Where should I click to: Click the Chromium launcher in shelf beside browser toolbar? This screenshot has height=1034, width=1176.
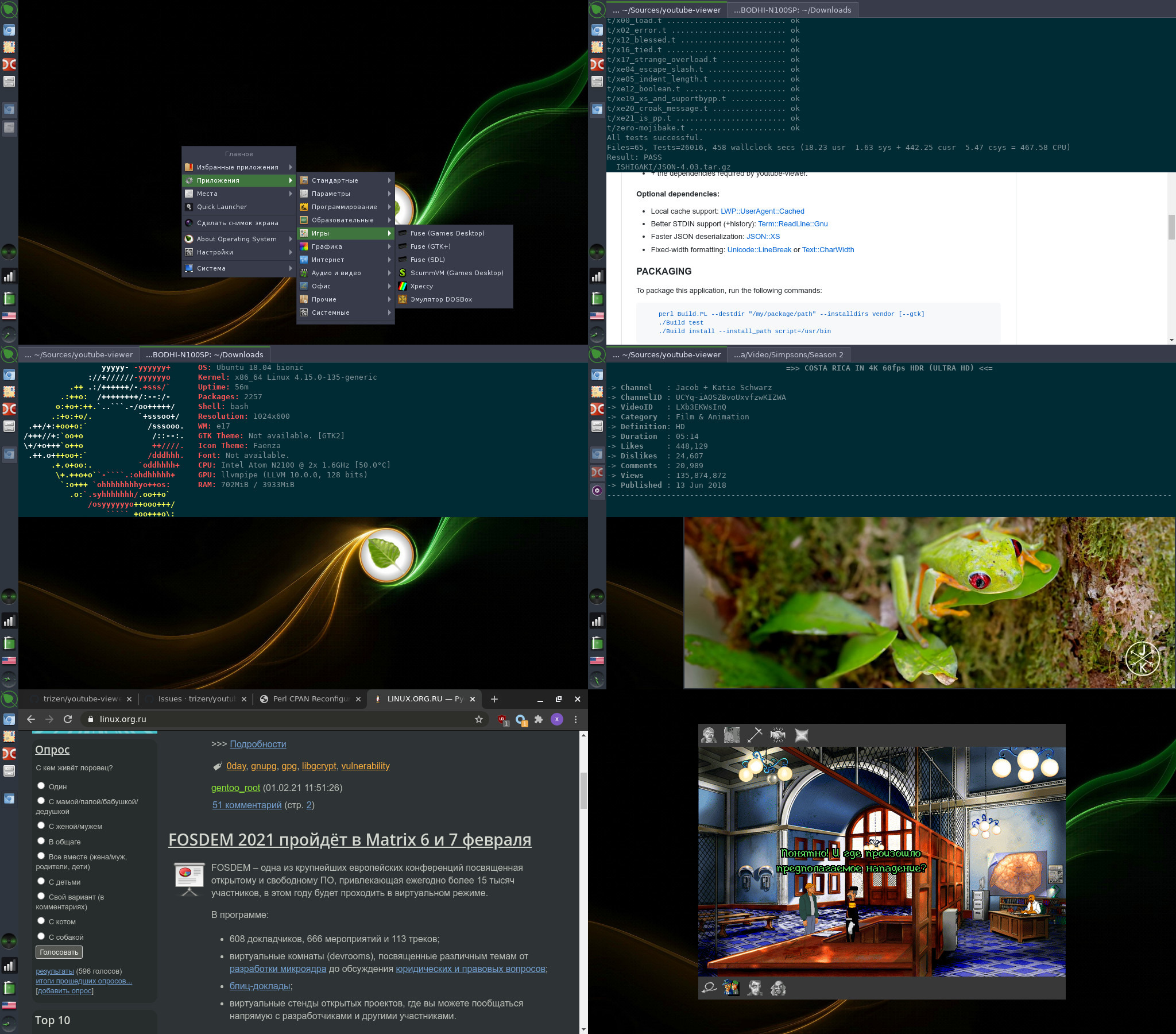[9, 719]
